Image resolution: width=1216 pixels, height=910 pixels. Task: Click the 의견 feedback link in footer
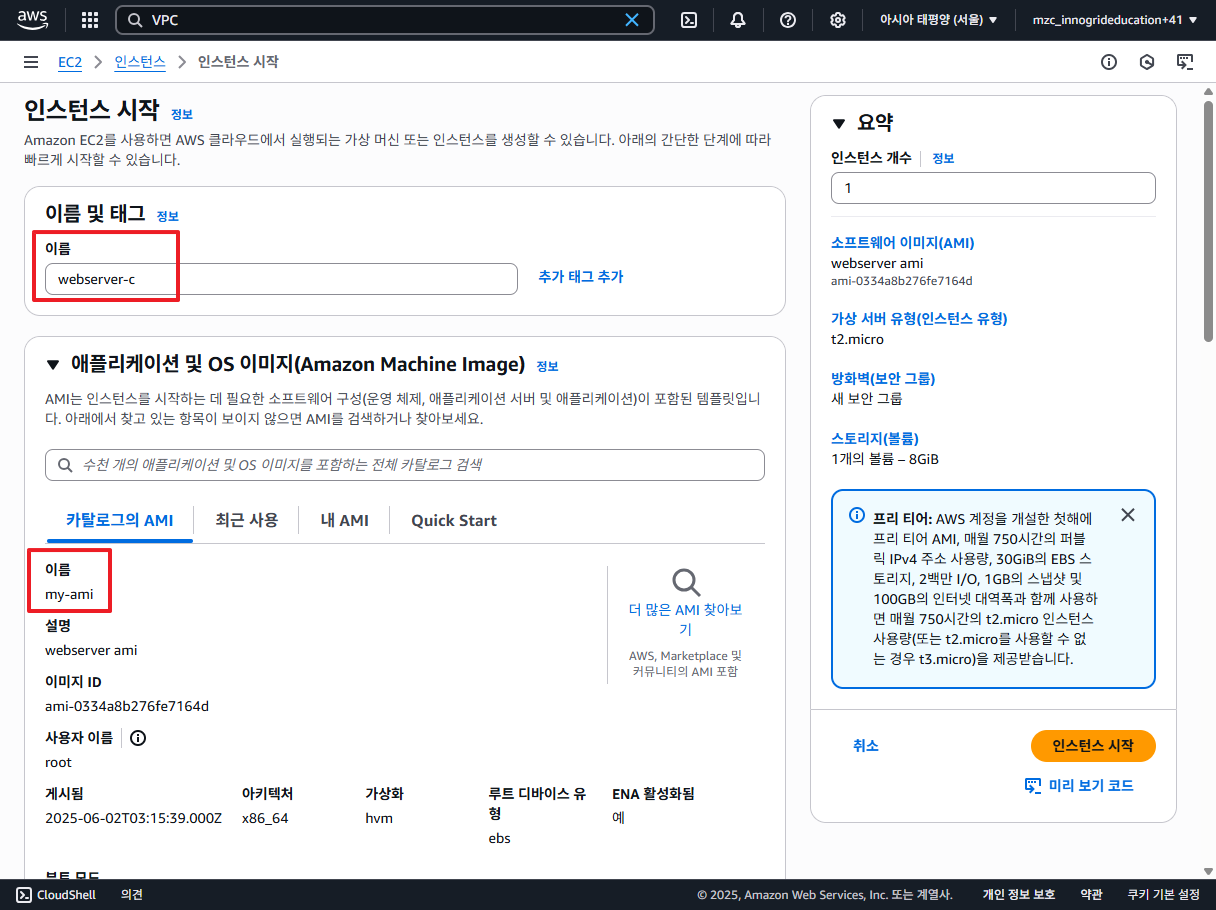[x=132, y=895]
